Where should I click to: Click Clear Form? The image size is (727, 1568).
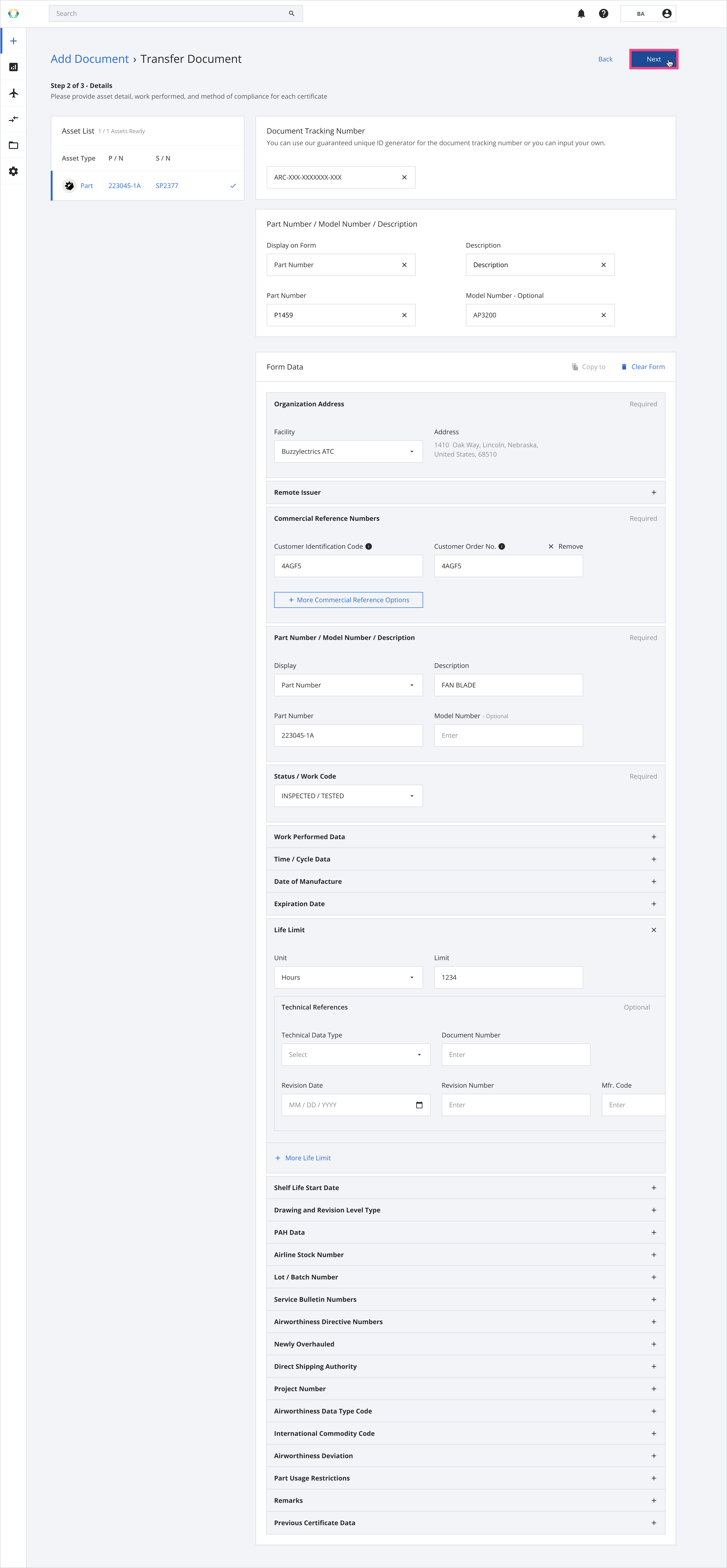643,367
